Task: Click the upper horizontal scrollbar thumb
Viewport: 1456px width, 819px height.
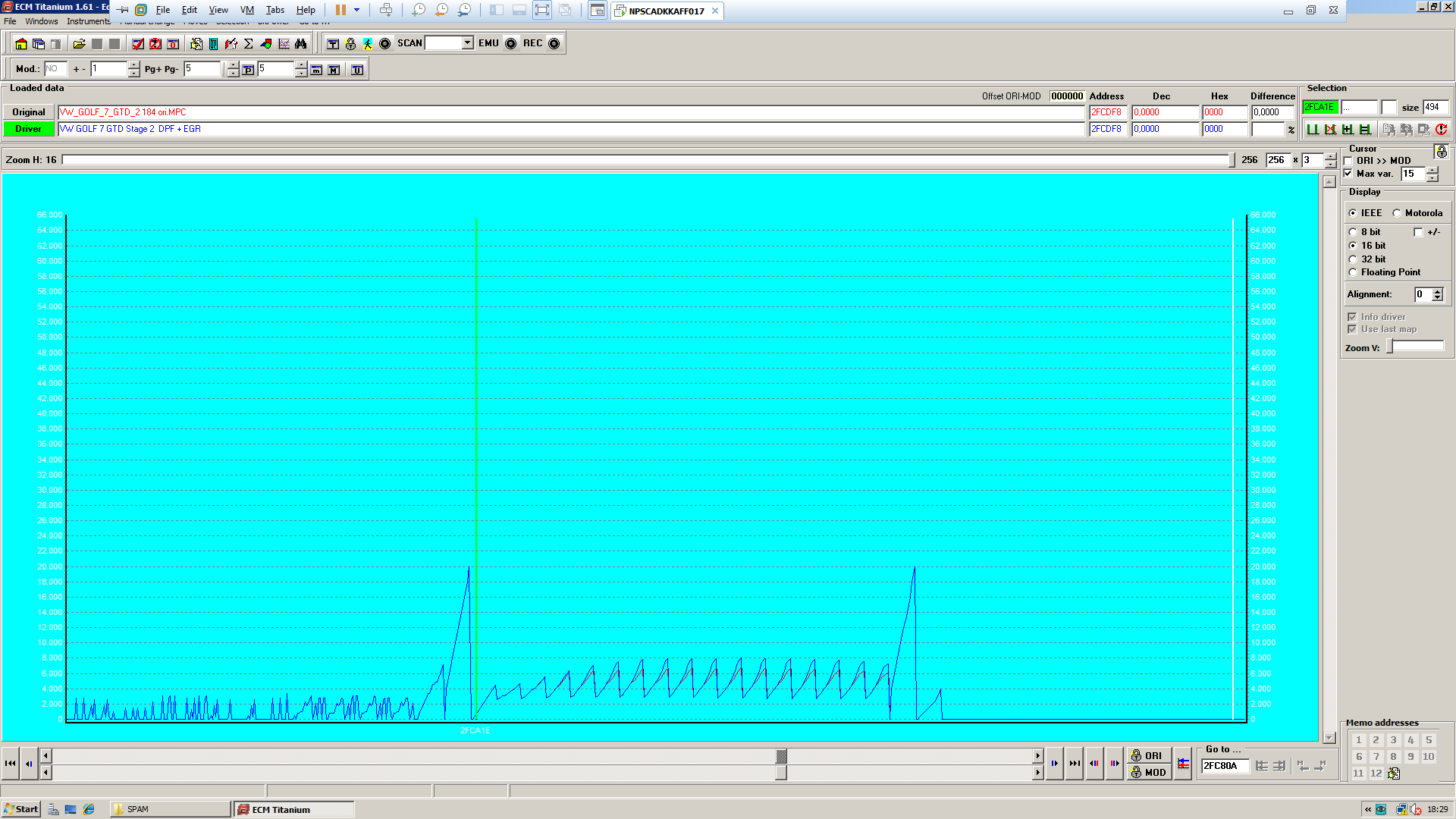Action: click(x=781, y=756)
